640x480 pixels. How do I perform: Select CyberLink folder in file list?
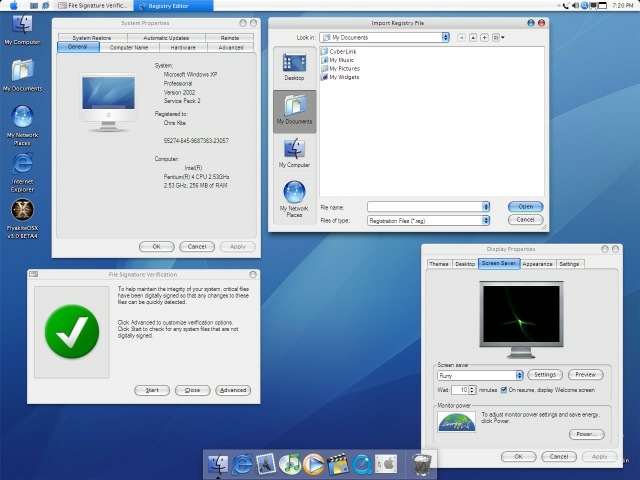pyautogui.click(x=339, y=51)
